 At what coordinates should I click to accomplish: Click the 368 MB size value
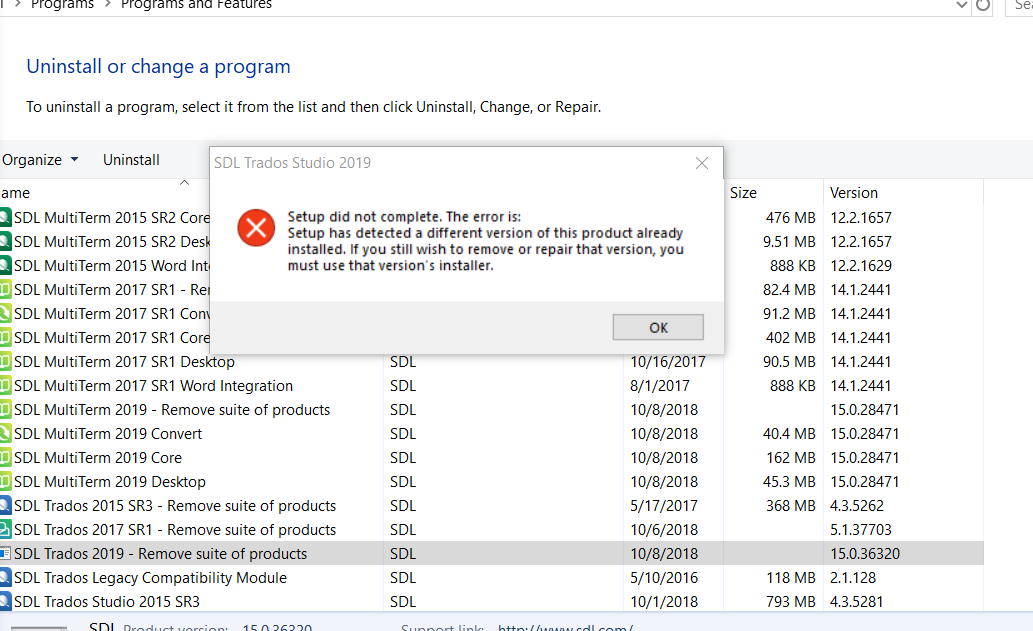791,506
